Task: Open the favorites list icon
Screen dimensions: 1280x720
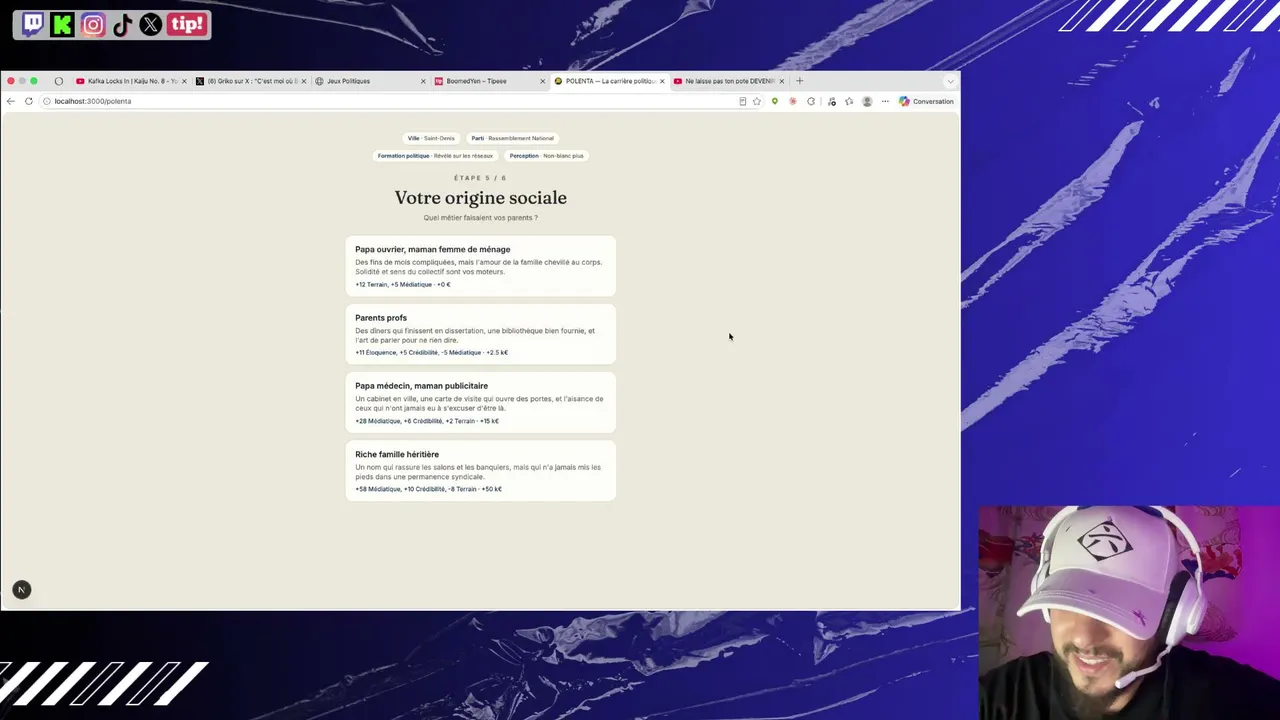Action: pyautogui.click(x=849, y=101)
